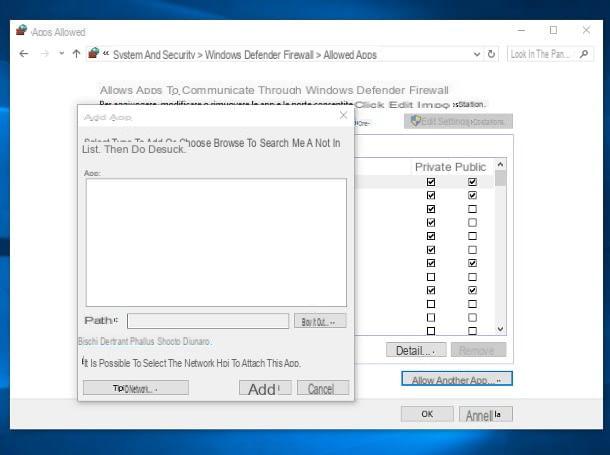The image size is (610, 455).
Task: Toggle the third row Private checkbox
Action: pos(431,209)
